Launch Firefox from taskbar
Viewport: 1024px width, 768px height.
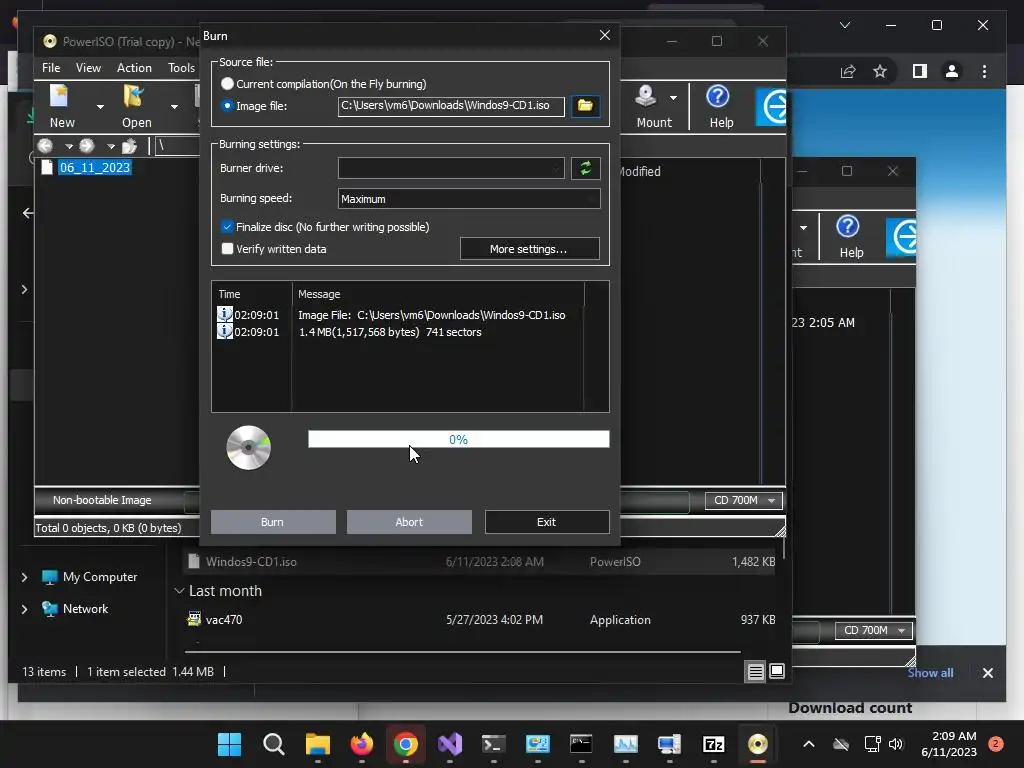[362, 744]
